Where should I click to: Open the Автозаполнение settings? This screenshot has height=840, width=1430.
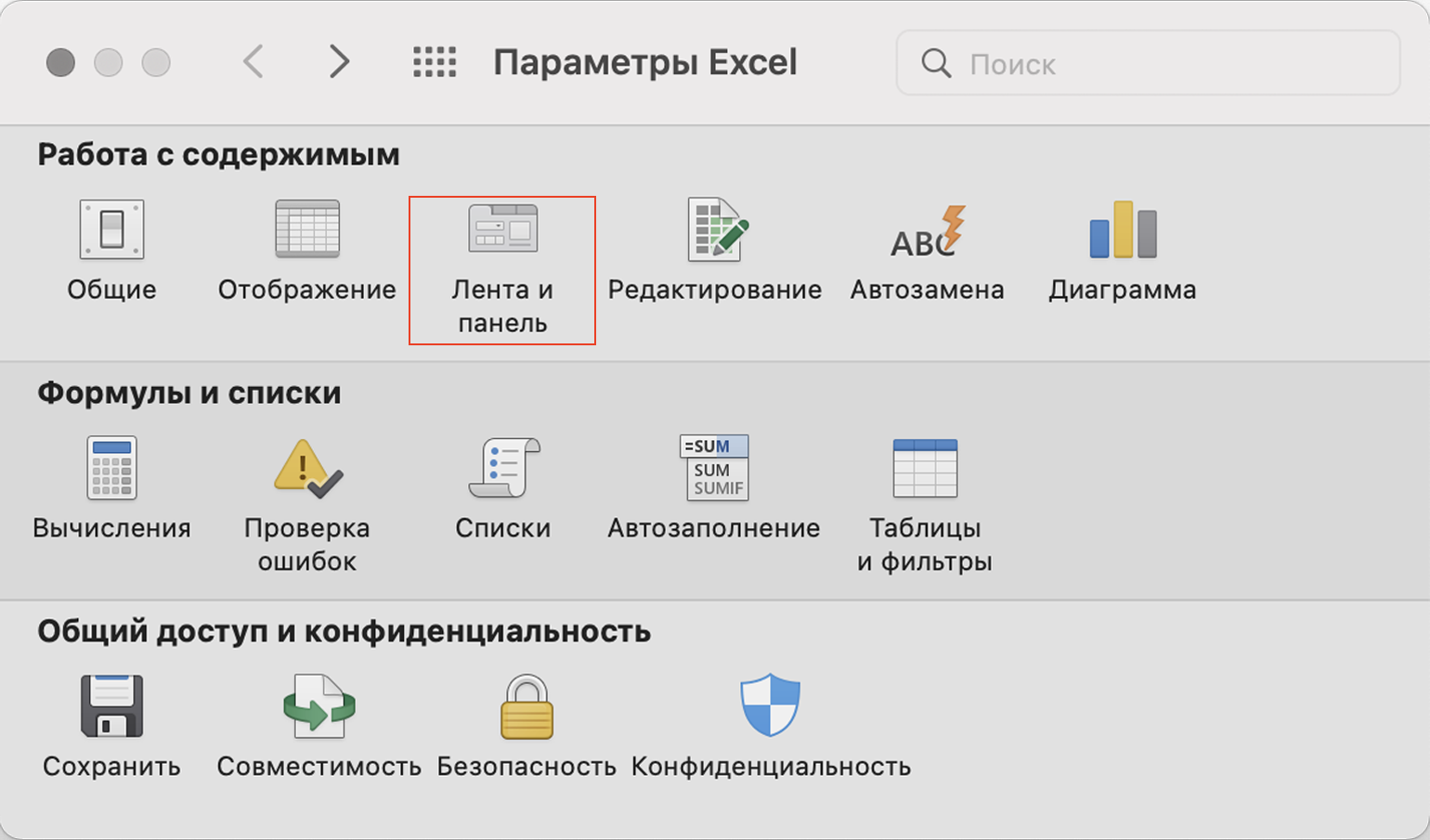pos(714,469)
